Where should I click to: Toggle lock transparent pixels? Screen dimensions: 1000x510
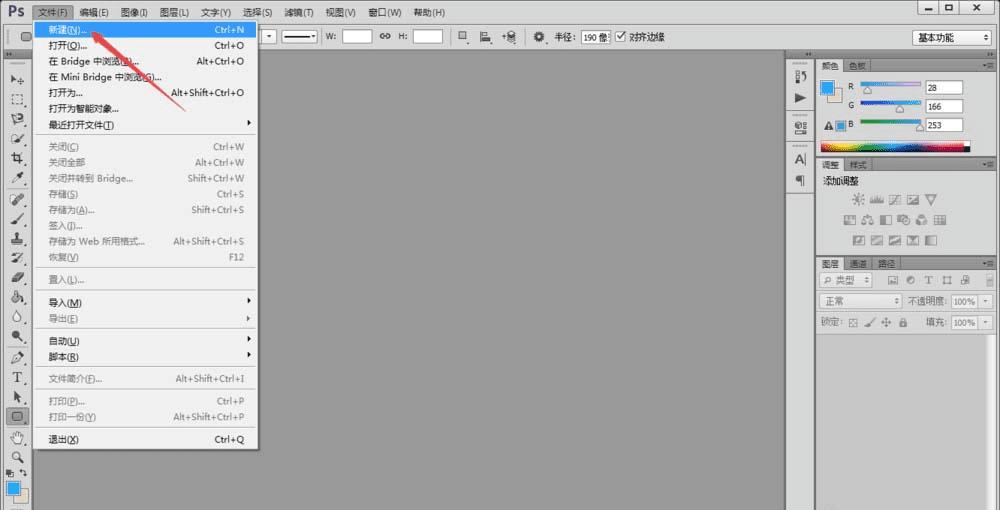click(853, 323)
